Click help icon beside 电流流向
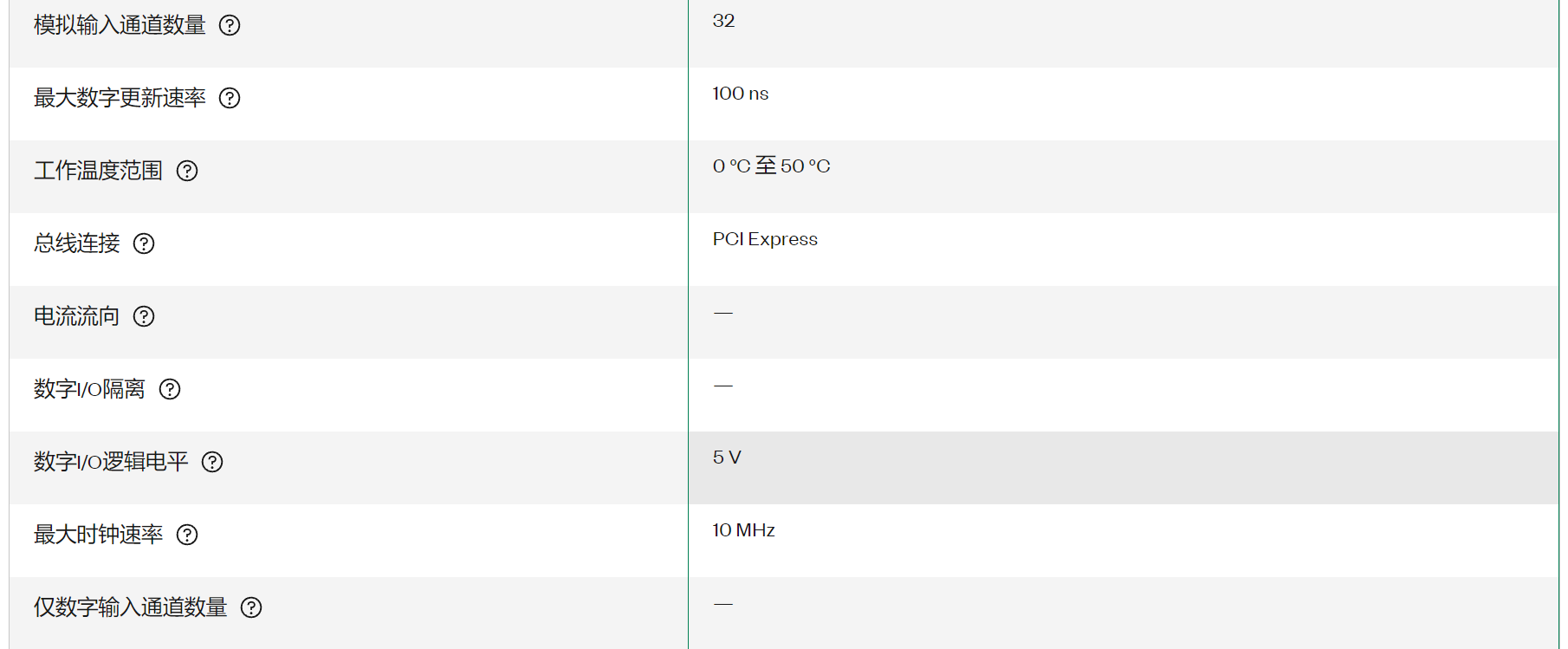Screen dimensions: 1568x649 (144, 316)
